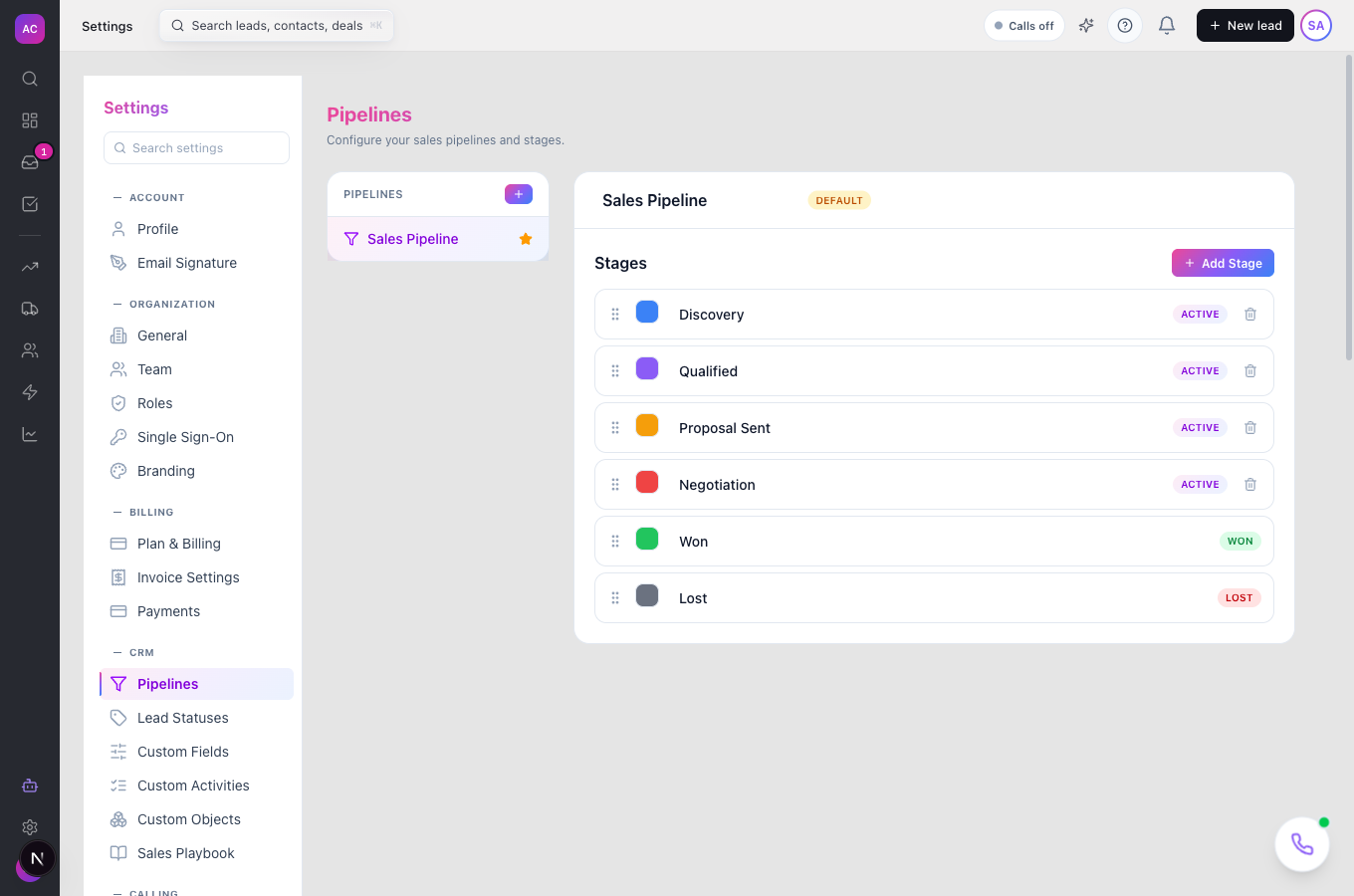Open the blue Discovery color swatch
Viewport: 1354px width, 896px height.
coord(647,312)
